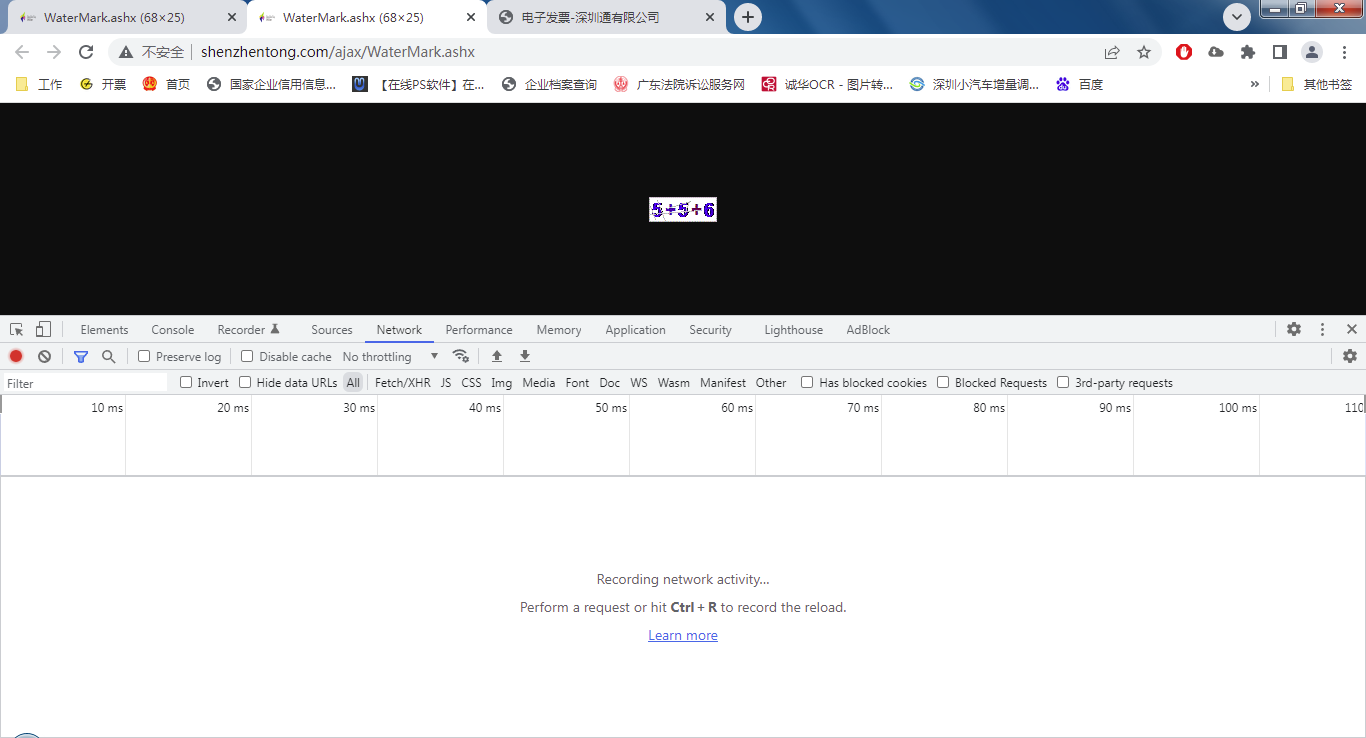Toggle the device toolbar icon
The image size is (1366, 738).
pos(43,329)
